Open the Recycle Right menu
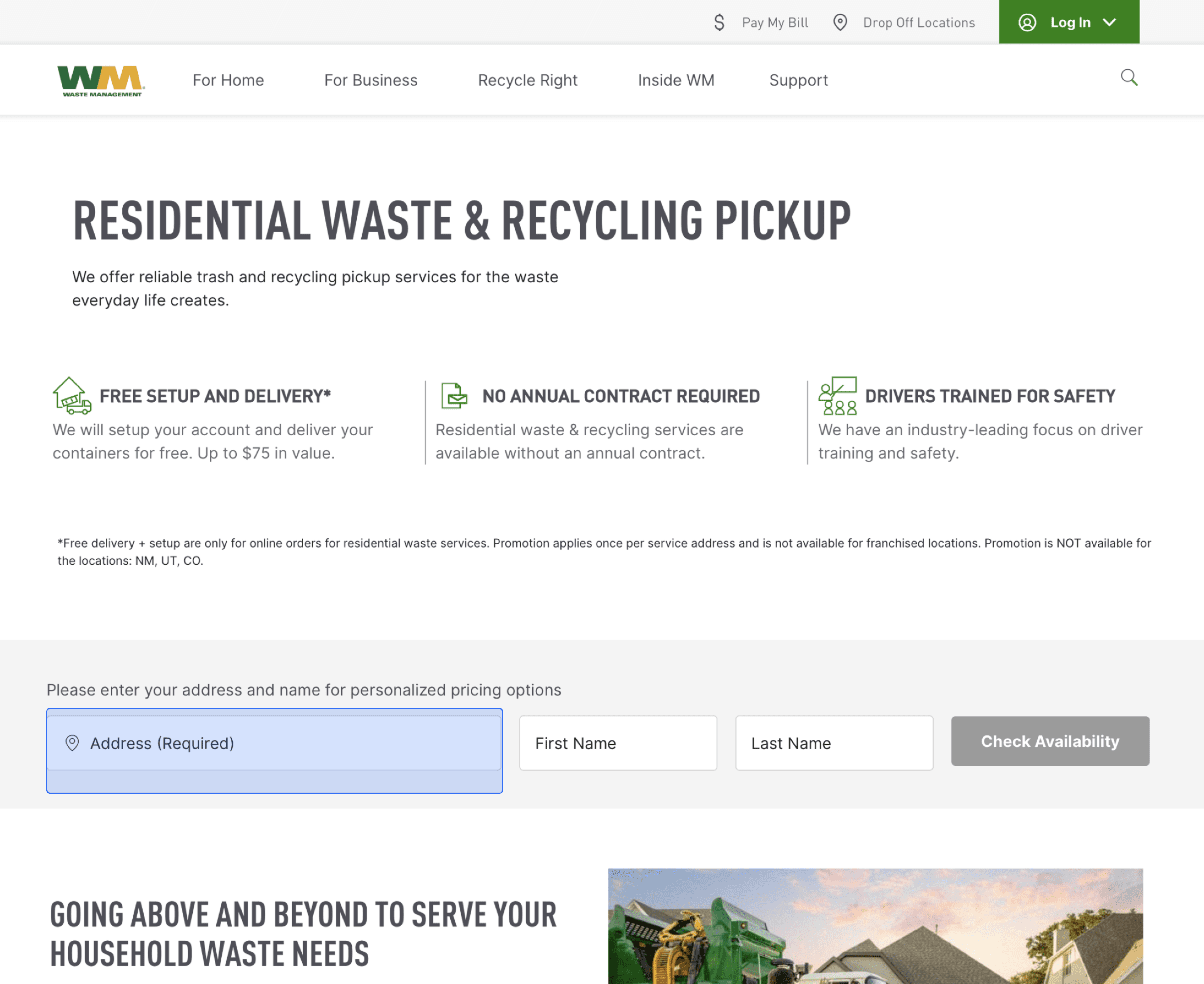The width and height of the screenshot is (1204, 984). tap(527, 80)
